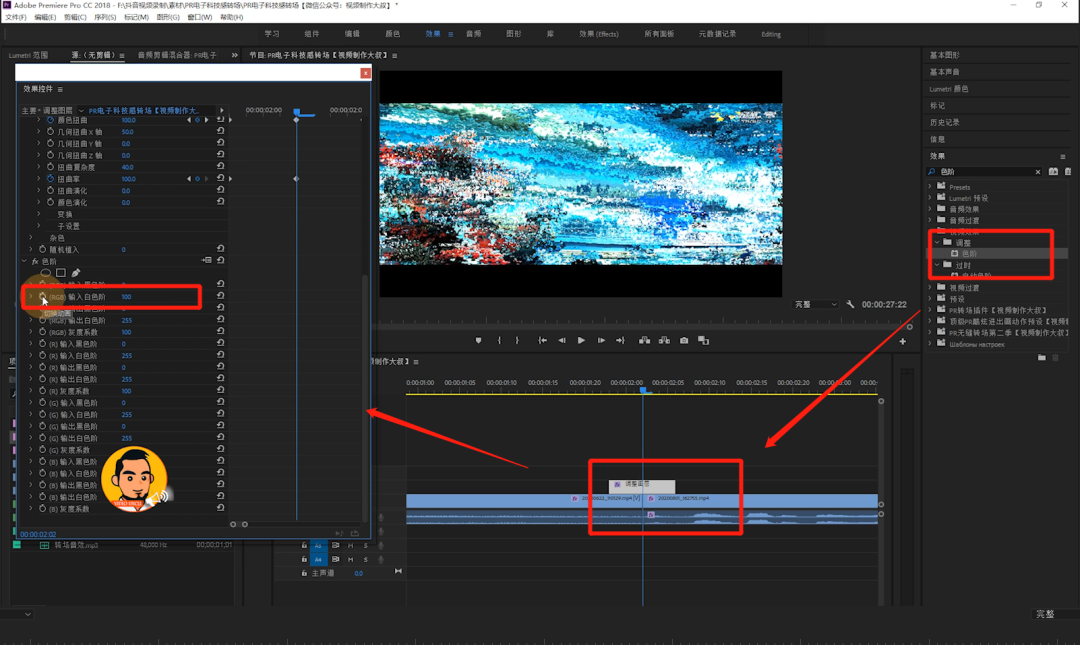
Task: Click the Lift button in Program monitor
Action: tap(645, 340)
